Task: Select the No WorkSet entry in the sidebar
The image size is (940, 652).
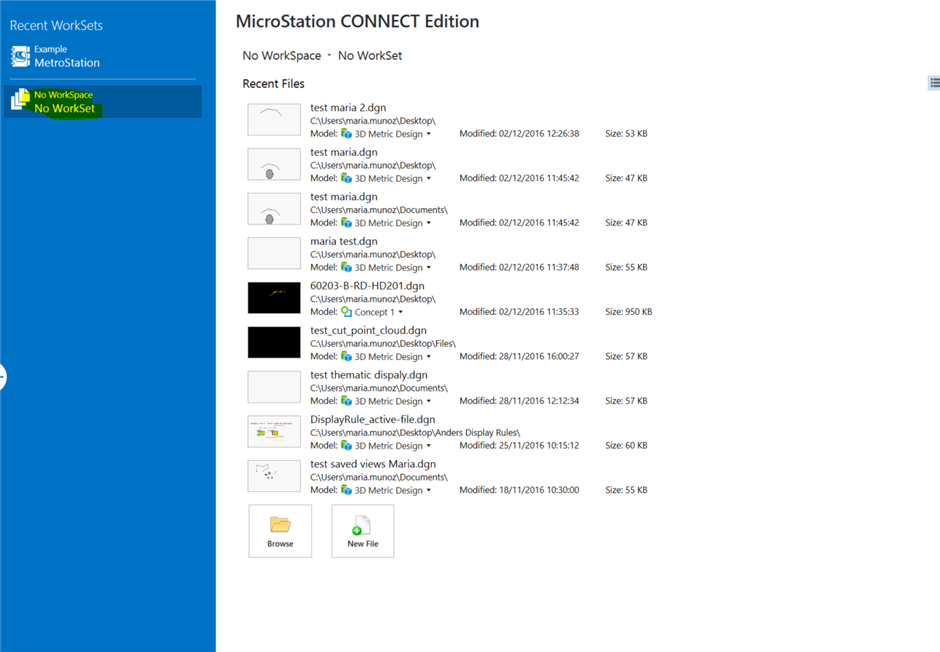Action: coord(103,101)
